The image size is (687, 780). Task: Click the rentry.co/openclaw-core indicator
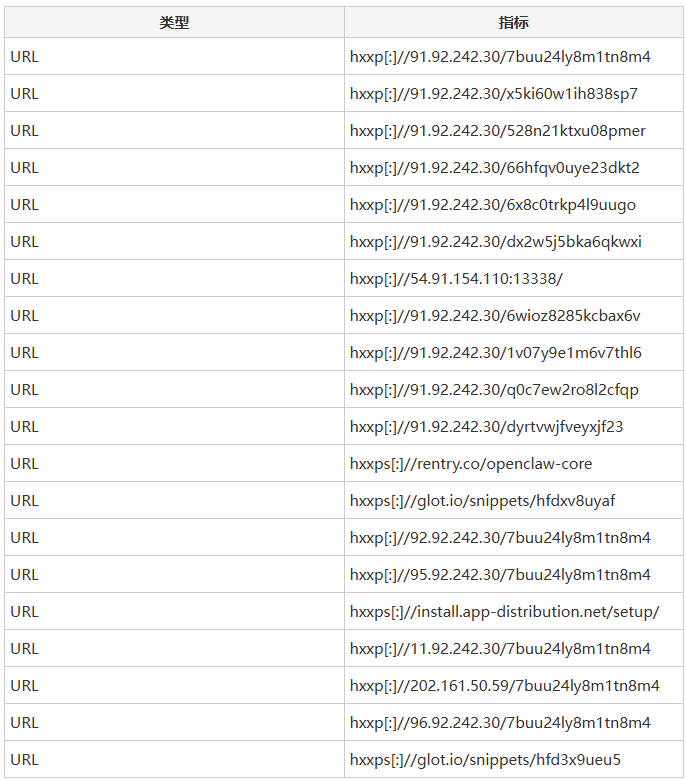(x=471, y=464)
